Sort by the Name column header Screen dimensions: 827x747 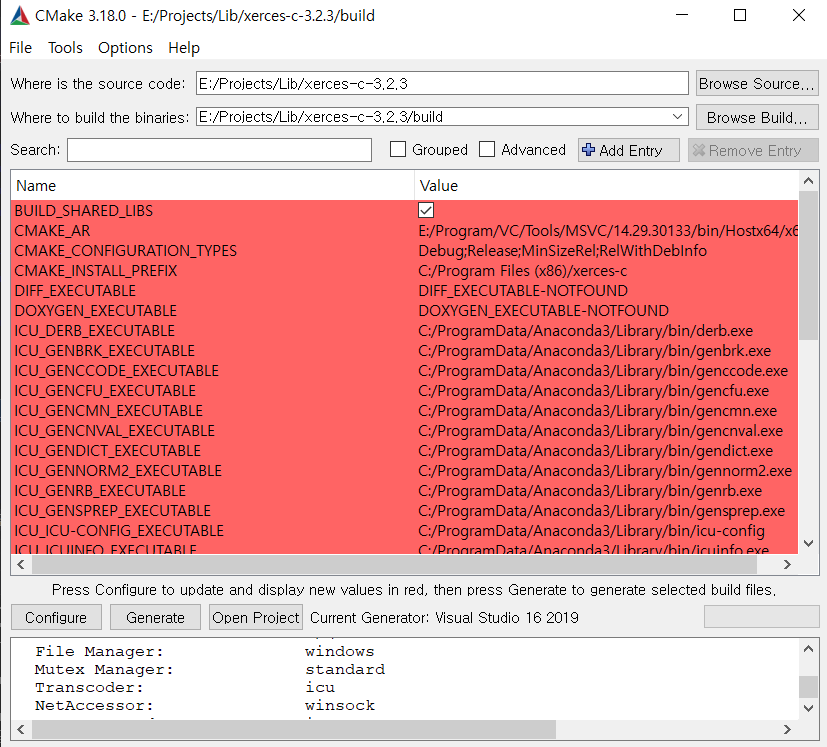coord(212,186)
